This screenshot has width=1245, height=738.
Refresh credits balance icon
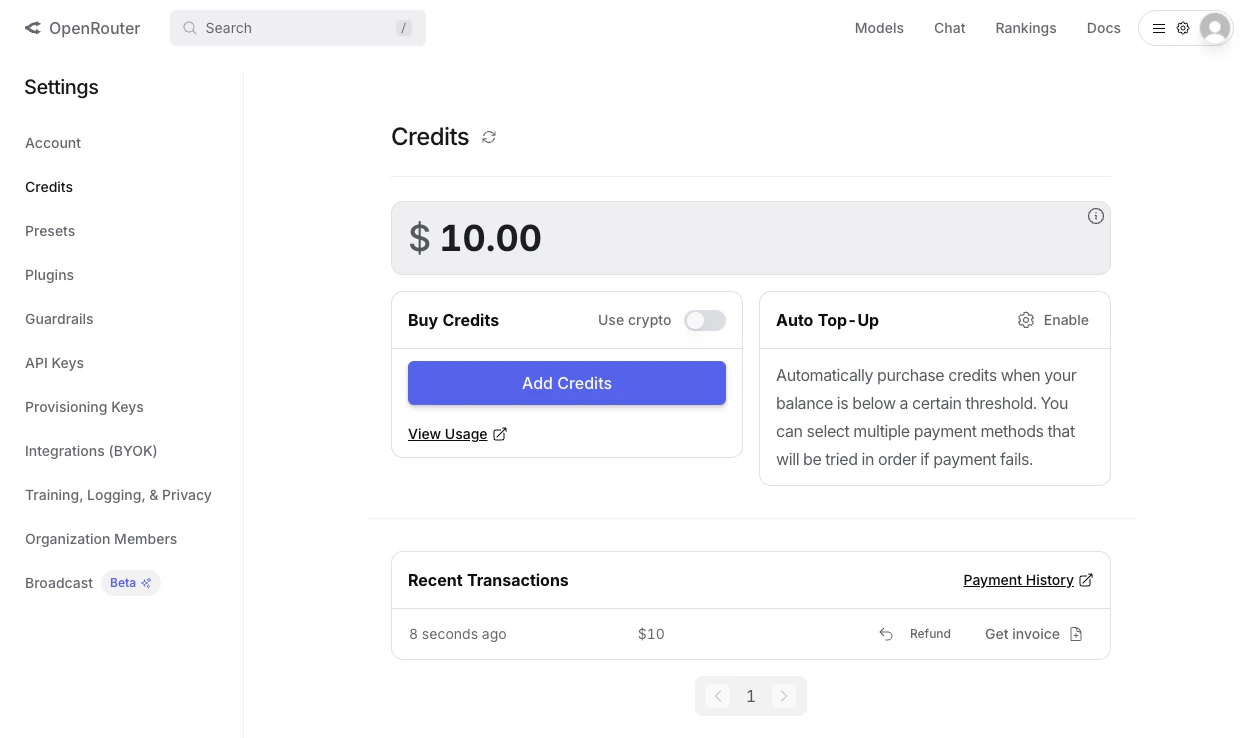tap(489, 137)
